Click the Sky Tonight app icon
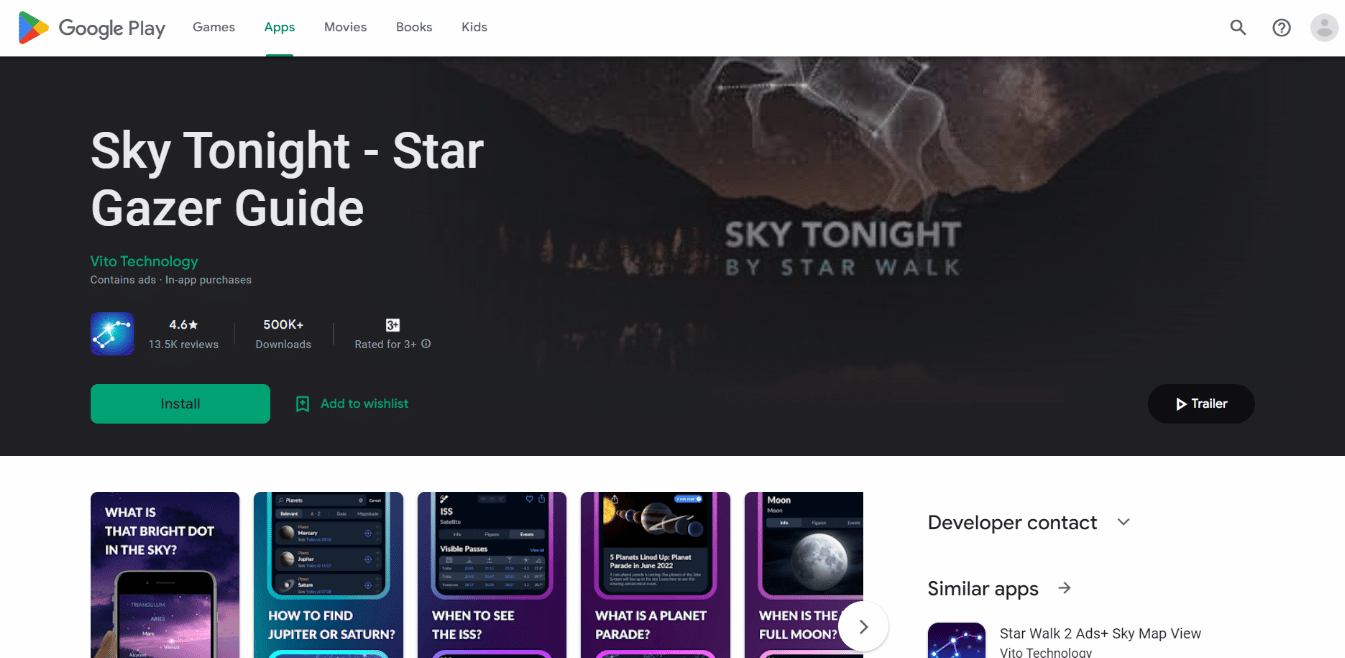This screenshot has width=1345, height=658. click(x=112, y=334)
